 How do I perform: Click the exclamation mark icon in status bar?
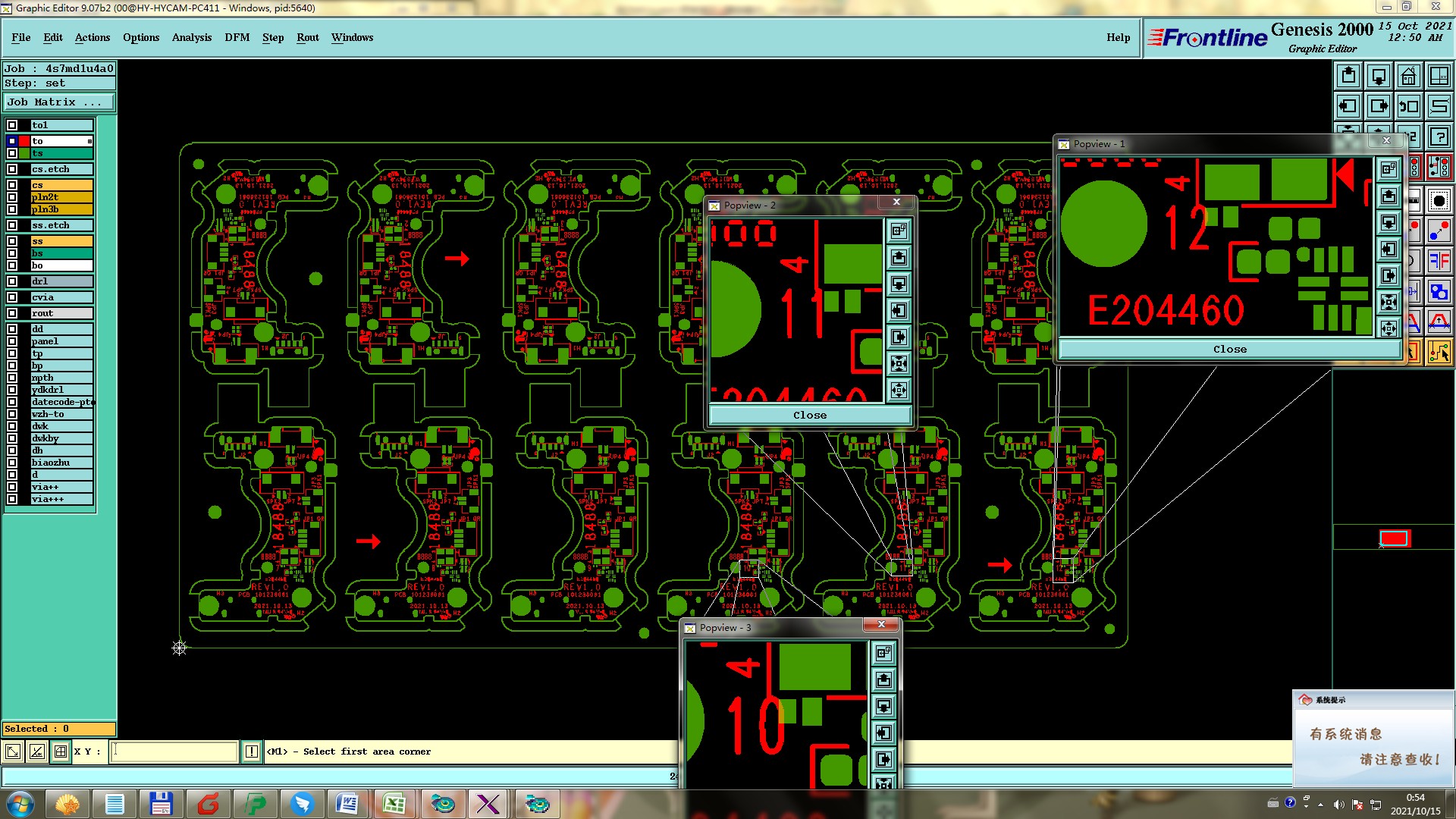252,752
